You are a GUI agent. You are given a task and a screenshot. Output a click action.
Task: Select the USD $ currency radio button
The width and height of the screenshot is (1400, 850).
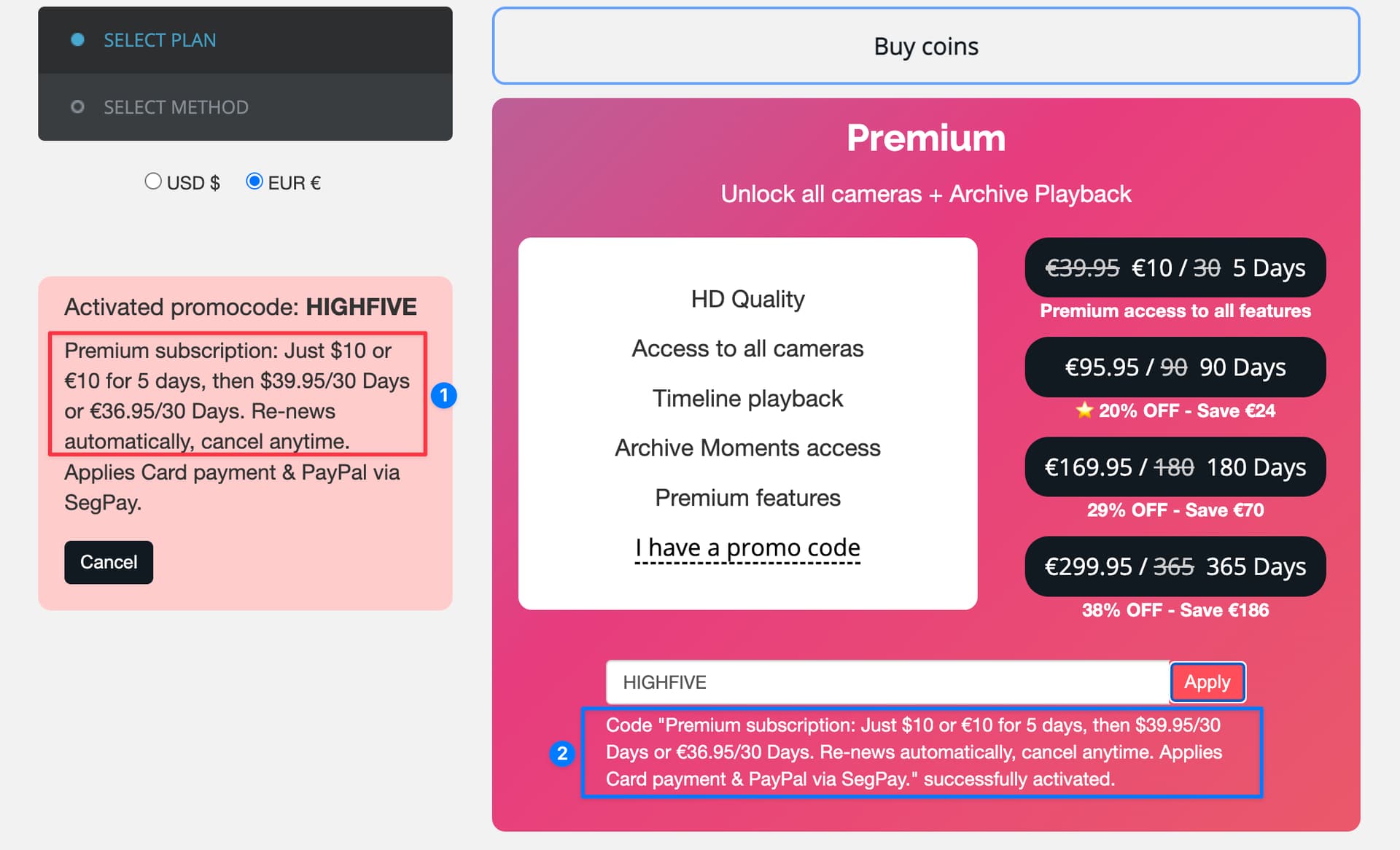point(152,181)
